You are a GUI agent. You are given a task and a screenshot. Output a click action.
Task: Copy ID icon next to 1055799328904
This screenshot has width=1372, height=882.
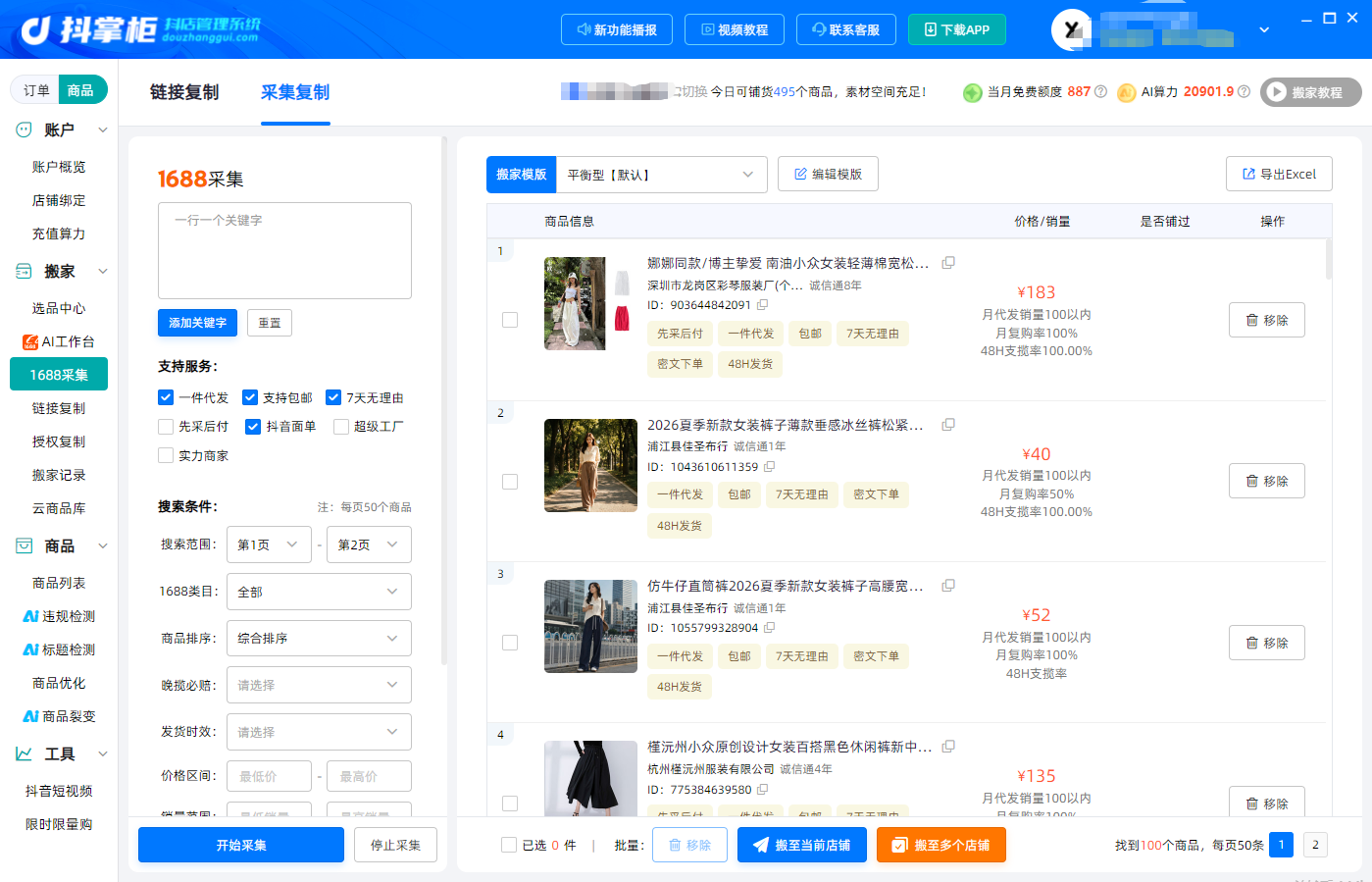coord(769,628)
